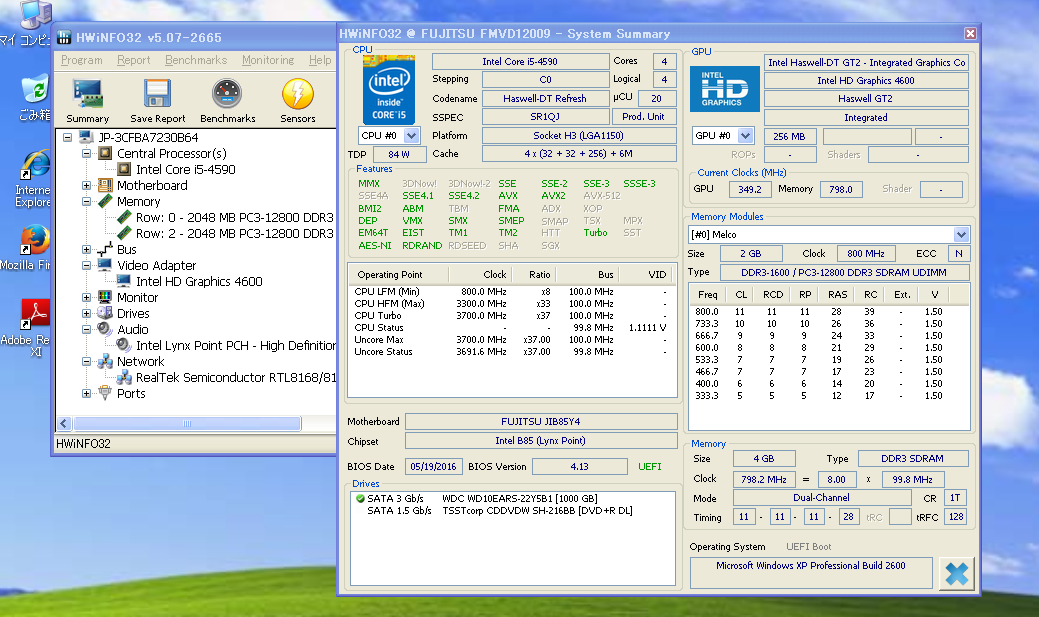Open the Help menu
The image size is (1039, 617).
coord(320,60)
